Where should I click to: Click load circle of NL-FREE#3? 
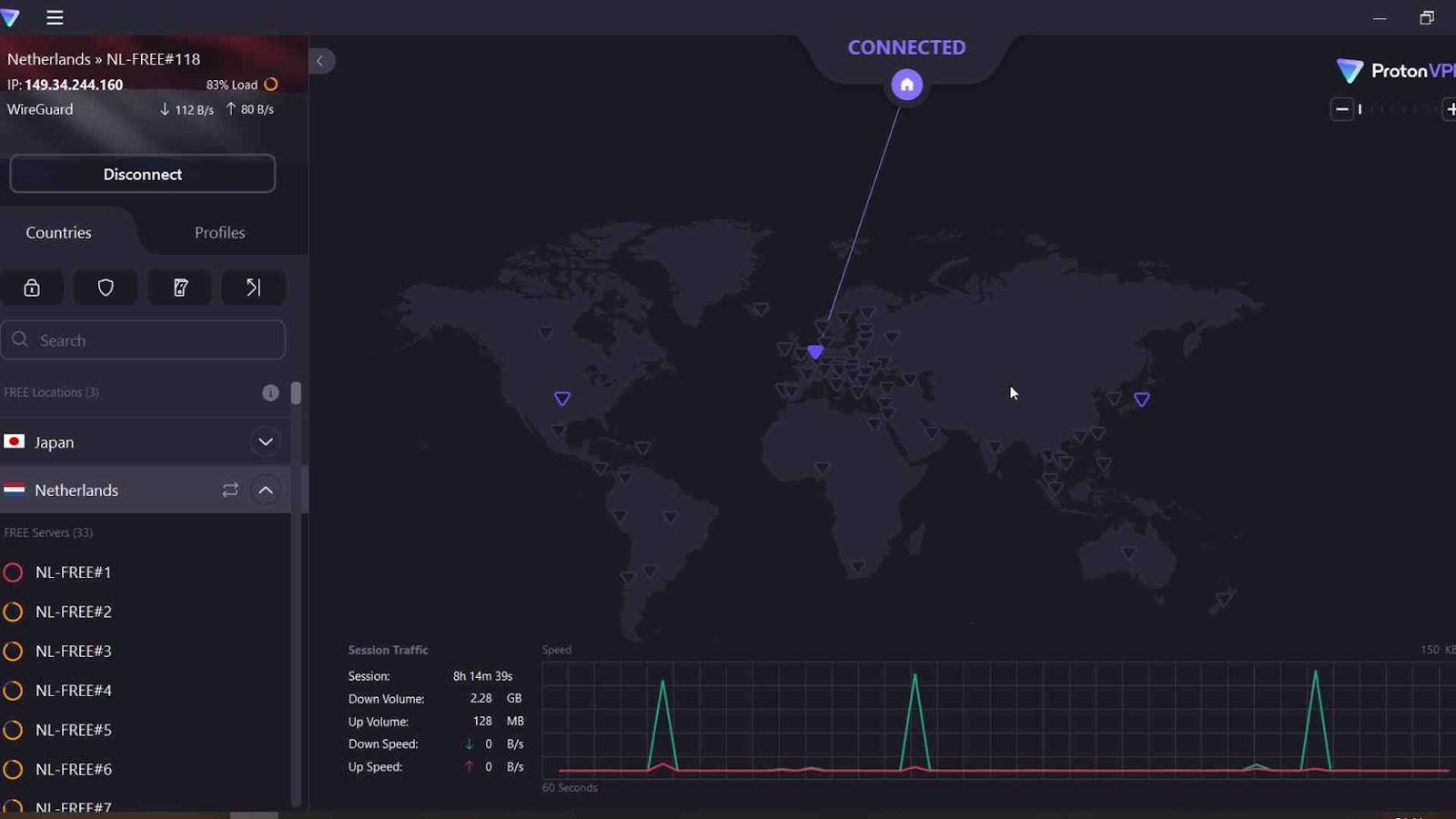[x=13, y=651]
